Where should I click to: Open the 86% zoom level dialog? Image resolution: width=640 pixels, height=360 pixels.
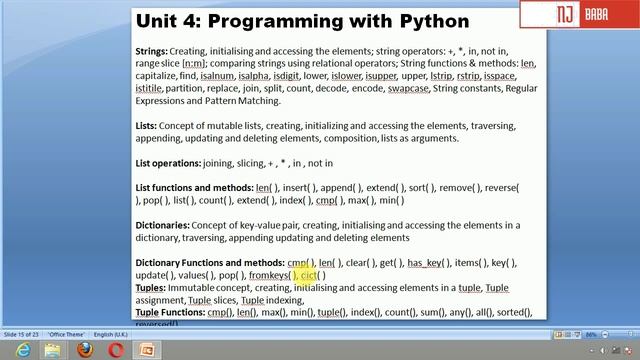(x=591, y=335)
